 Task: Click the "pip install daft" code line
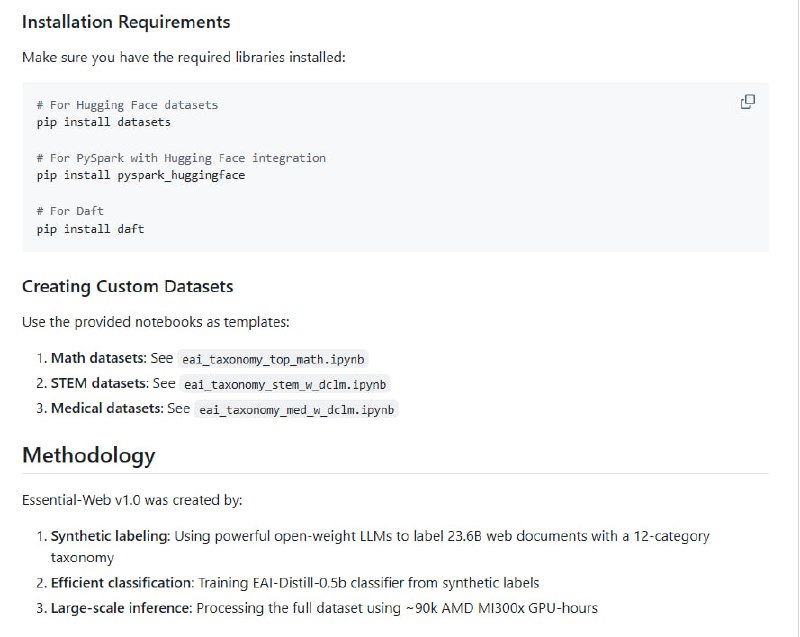[90, 229]
